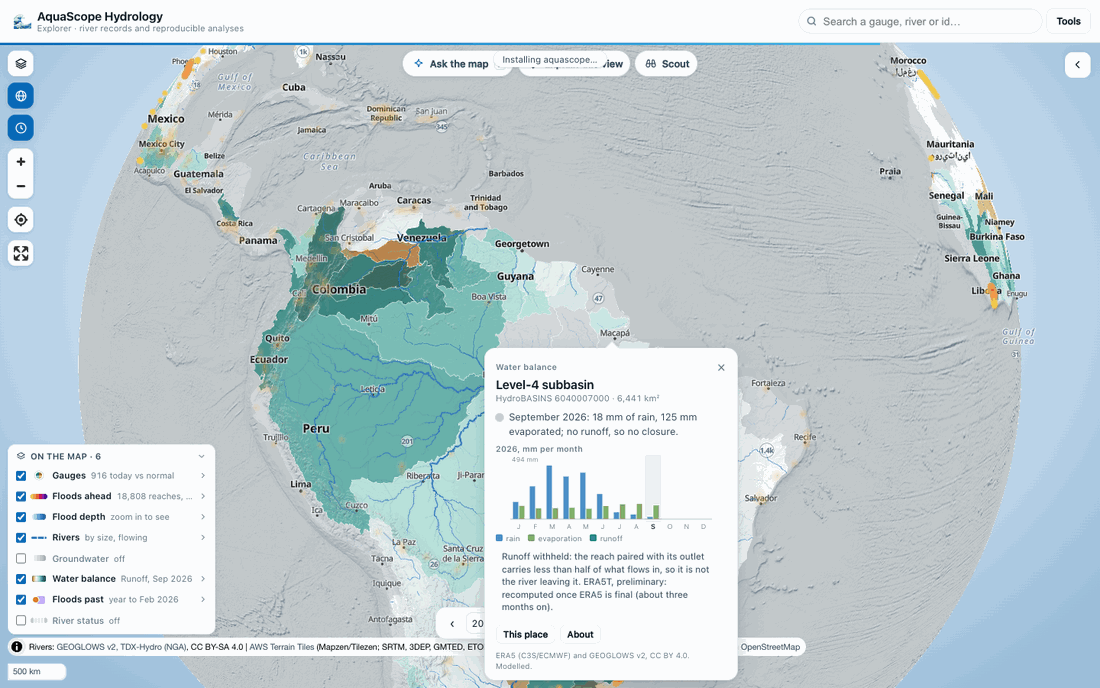This screenshot has width=1100, height=688.
Task: Click the binoculars icon on the Scout button
Action: tap(651, 64)
